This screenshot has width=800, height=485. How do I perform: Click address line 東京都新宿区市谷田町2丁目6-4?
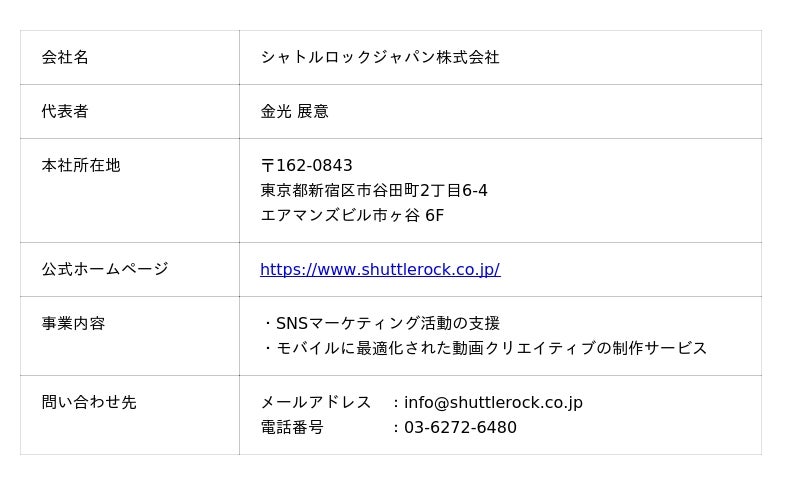click(x=374, y=190)
